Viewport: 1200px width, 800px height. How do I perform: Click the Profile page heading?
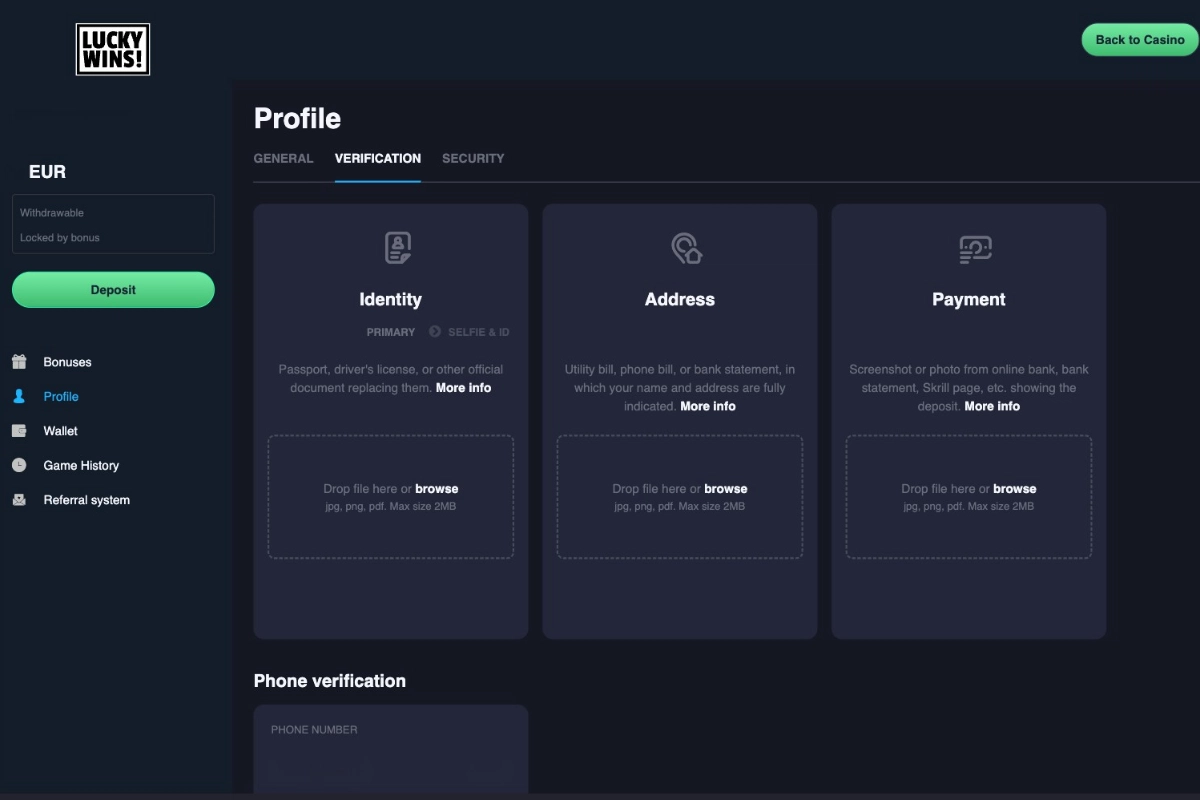pyautogui.click(x=297, y=118)
